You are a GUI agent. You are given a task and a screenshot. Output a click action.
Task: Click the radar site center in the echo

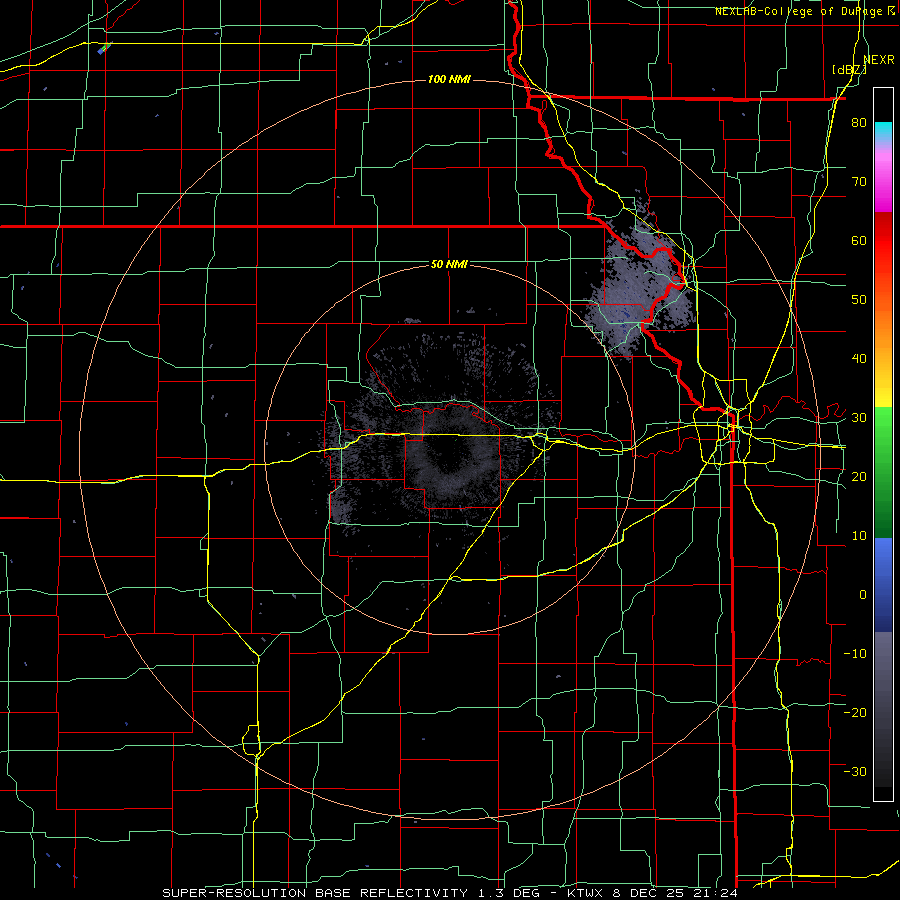pos(449,449)
